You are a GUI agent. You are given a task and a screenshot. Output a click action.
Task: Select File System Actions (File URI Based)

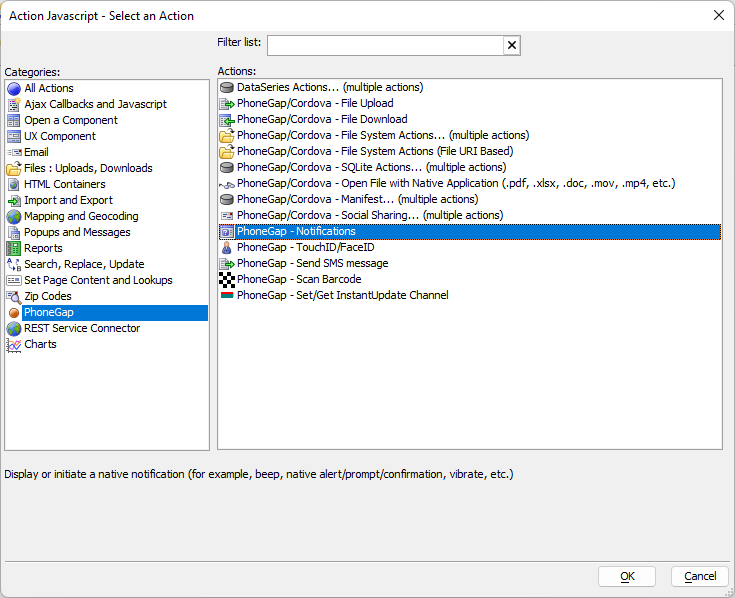[x=375, y=151]
